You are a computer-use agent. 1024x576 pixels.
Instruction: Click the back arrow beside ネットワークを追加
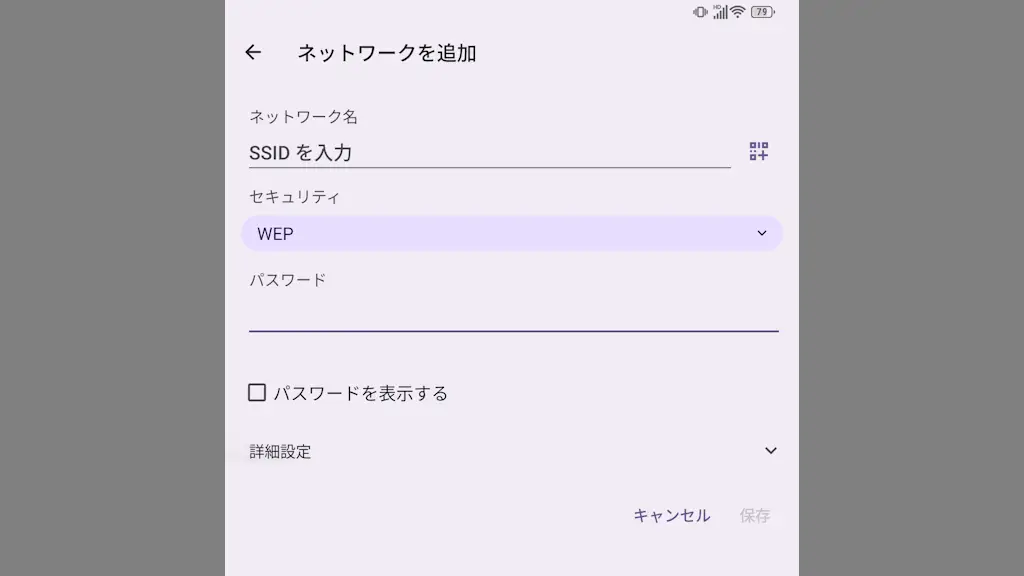click(252, 53)
